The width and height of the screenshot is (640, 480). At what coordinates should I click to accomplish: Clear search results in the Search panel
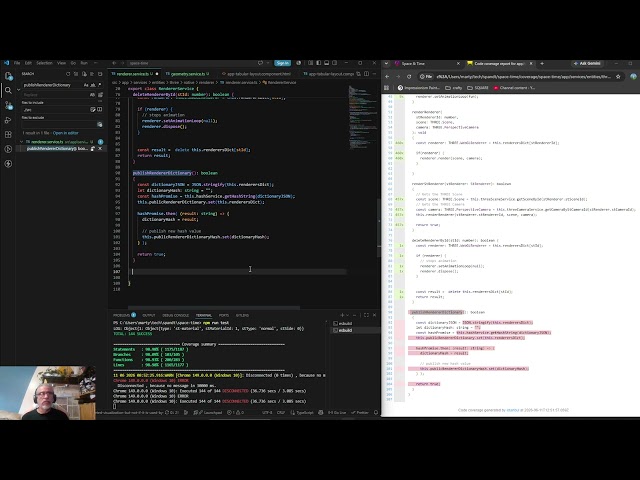coord(76,74)
